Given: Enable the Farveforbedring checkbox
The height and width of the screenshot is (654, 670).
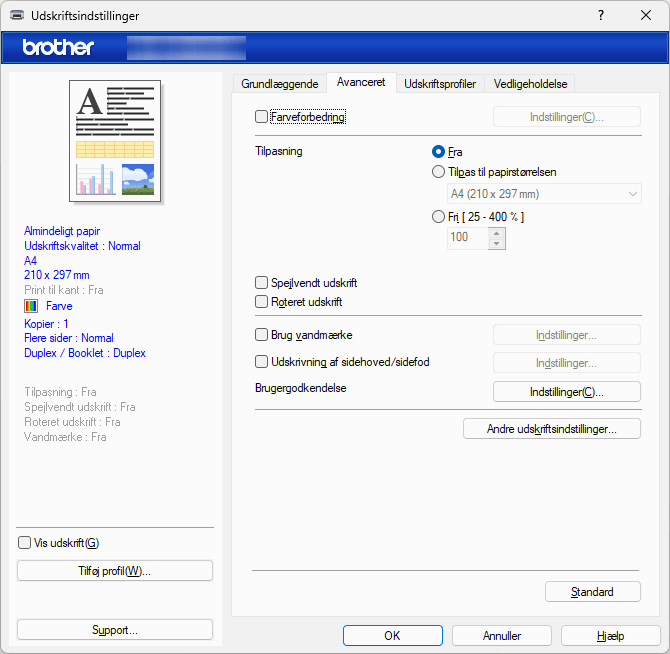Looking at the screenshot, I should click(262, 117).
